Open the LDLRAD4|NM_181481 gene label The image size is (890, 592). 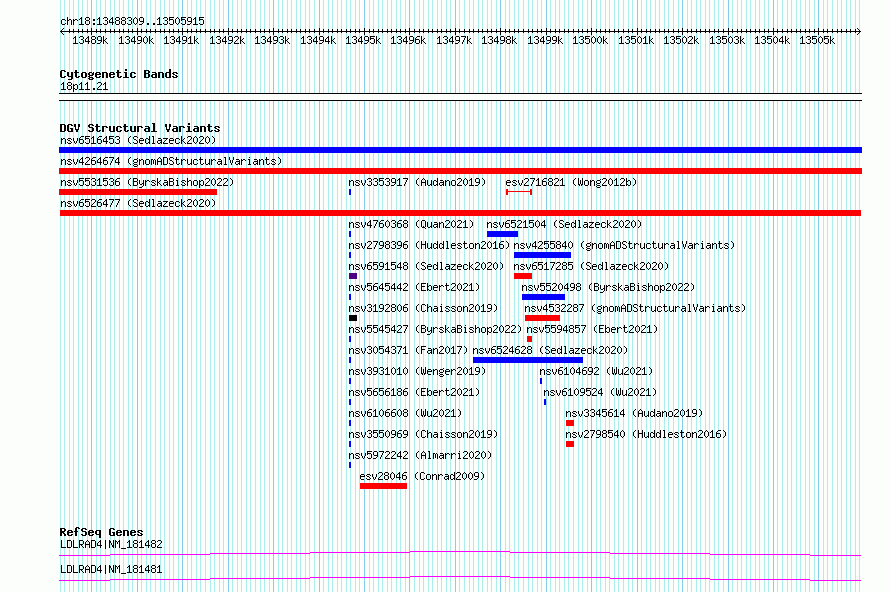[x=111, y=569]
